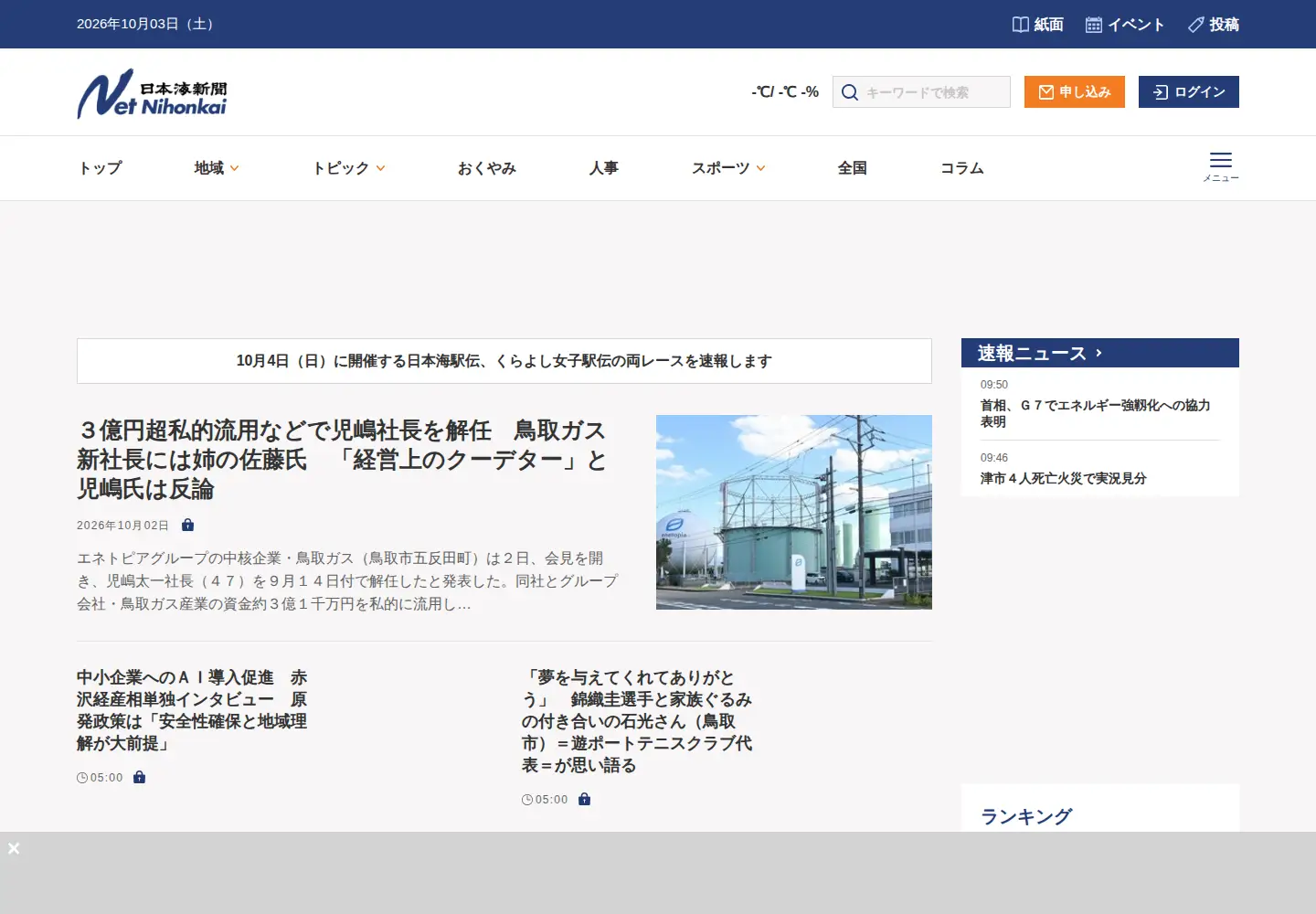Click the 09:46 timestamp in 速報ニュース
The height and width of the screenshot is (914, 1316).
click(994, 458)
